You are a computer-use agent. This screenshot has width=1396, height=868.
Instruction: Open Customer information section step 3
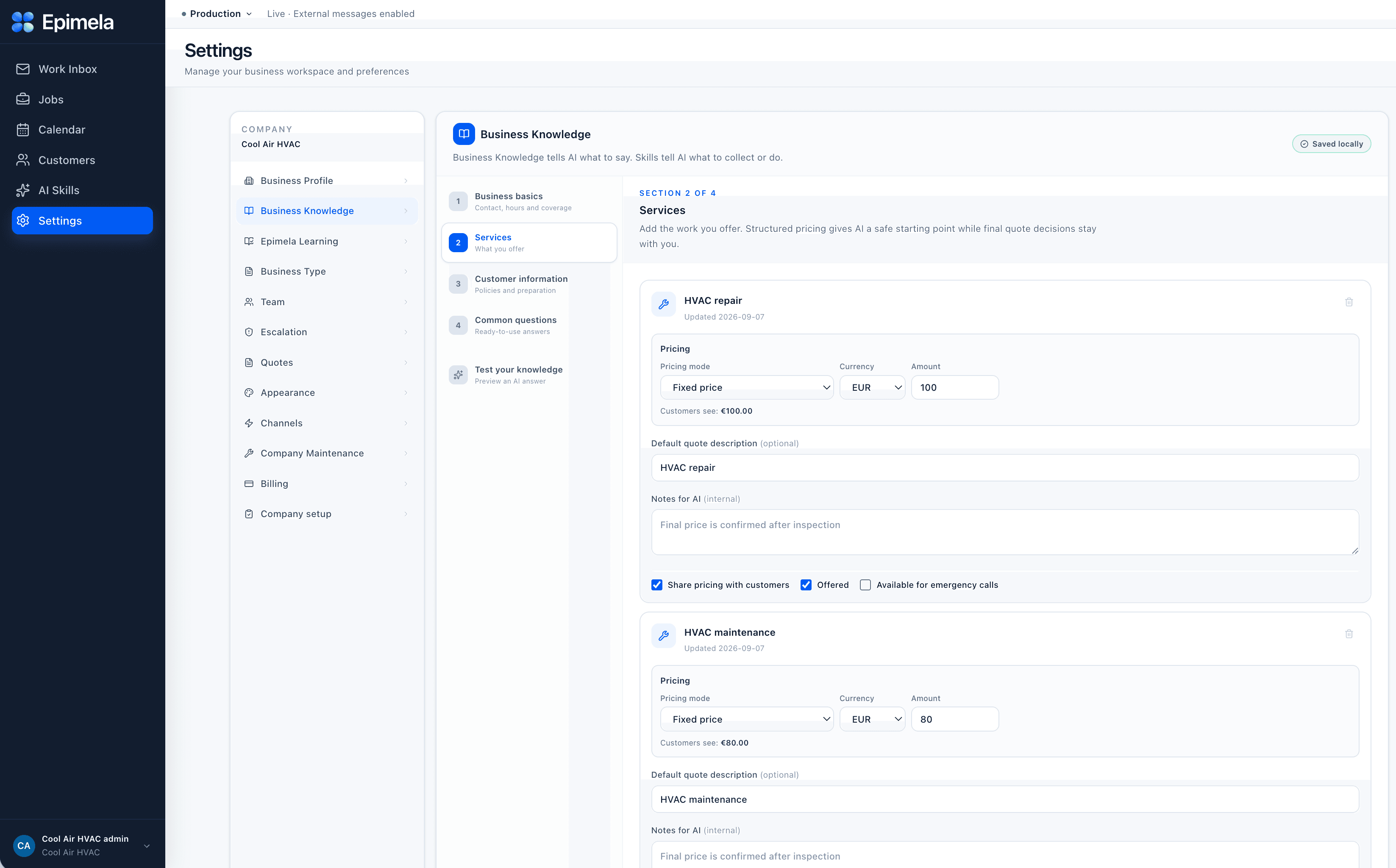click(528, 284)
